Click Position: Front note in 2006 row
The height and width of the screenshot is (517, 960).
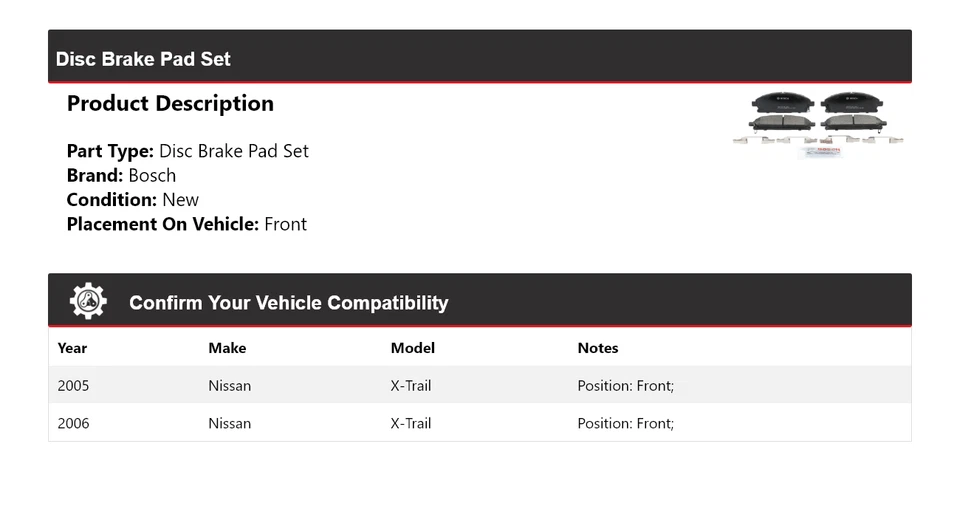pyautogui.click(x=626, y=423)
